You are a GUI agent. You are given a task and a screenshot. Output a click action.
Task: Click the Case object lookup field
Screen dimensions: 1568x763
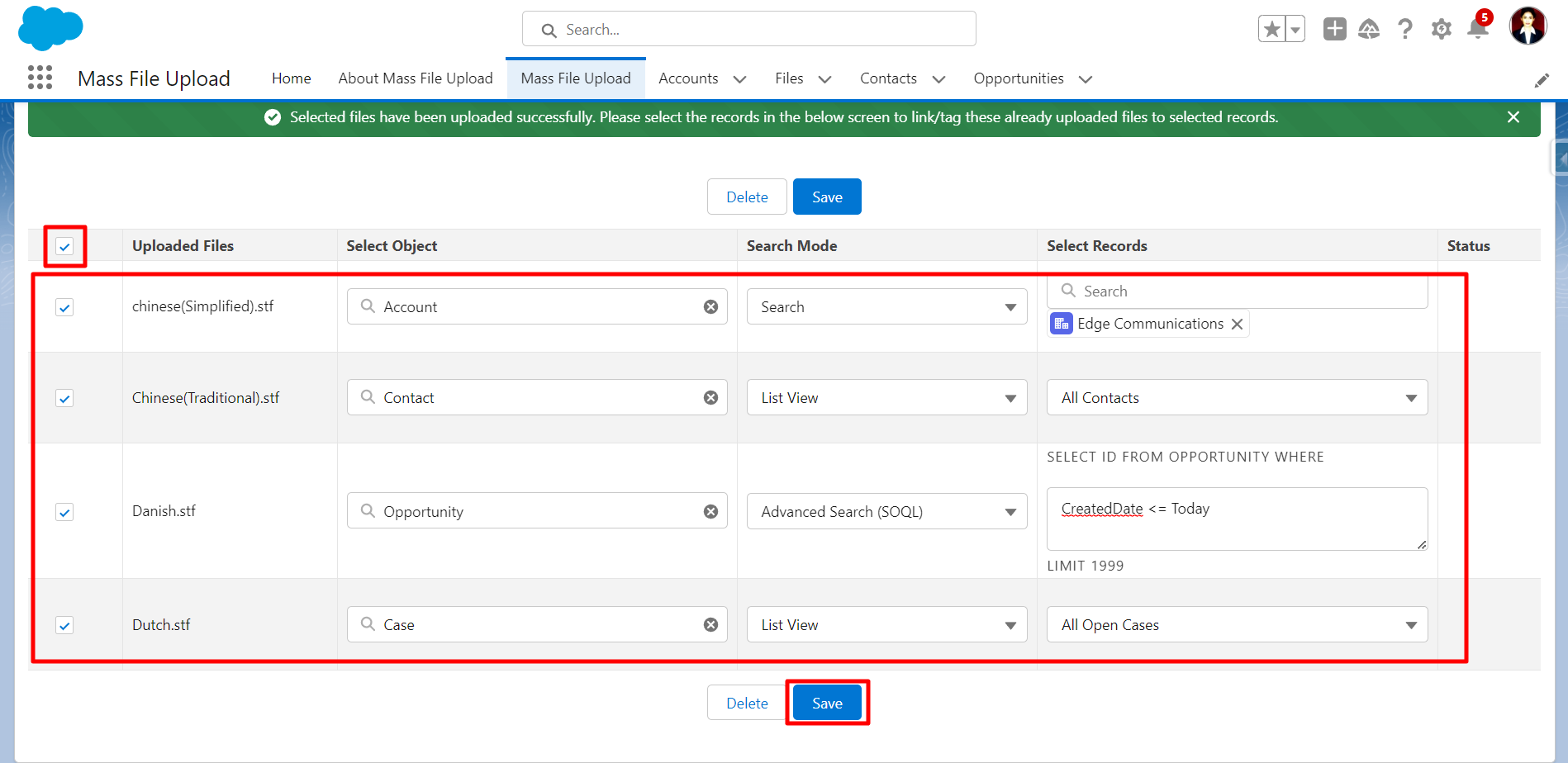click(x=537, y=625)
